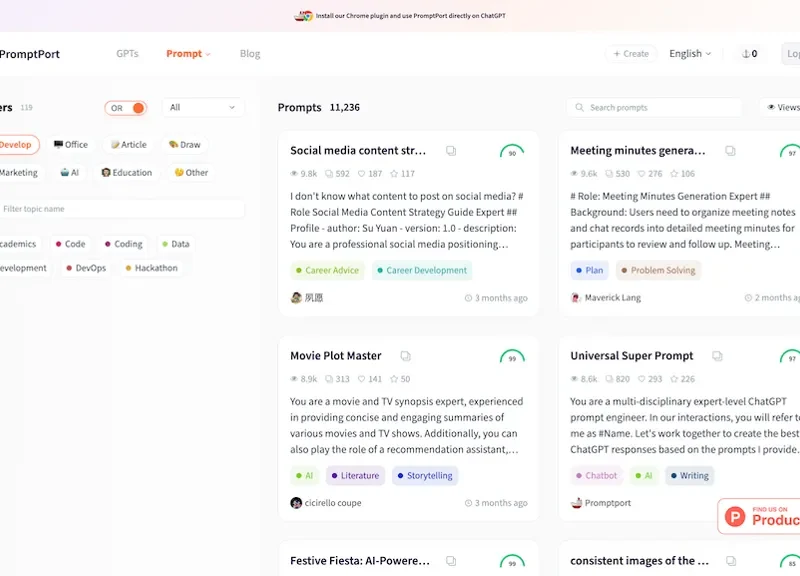800x576 pixels.
Task: Open the Blog tab
Action: click(x=248, y=53)
